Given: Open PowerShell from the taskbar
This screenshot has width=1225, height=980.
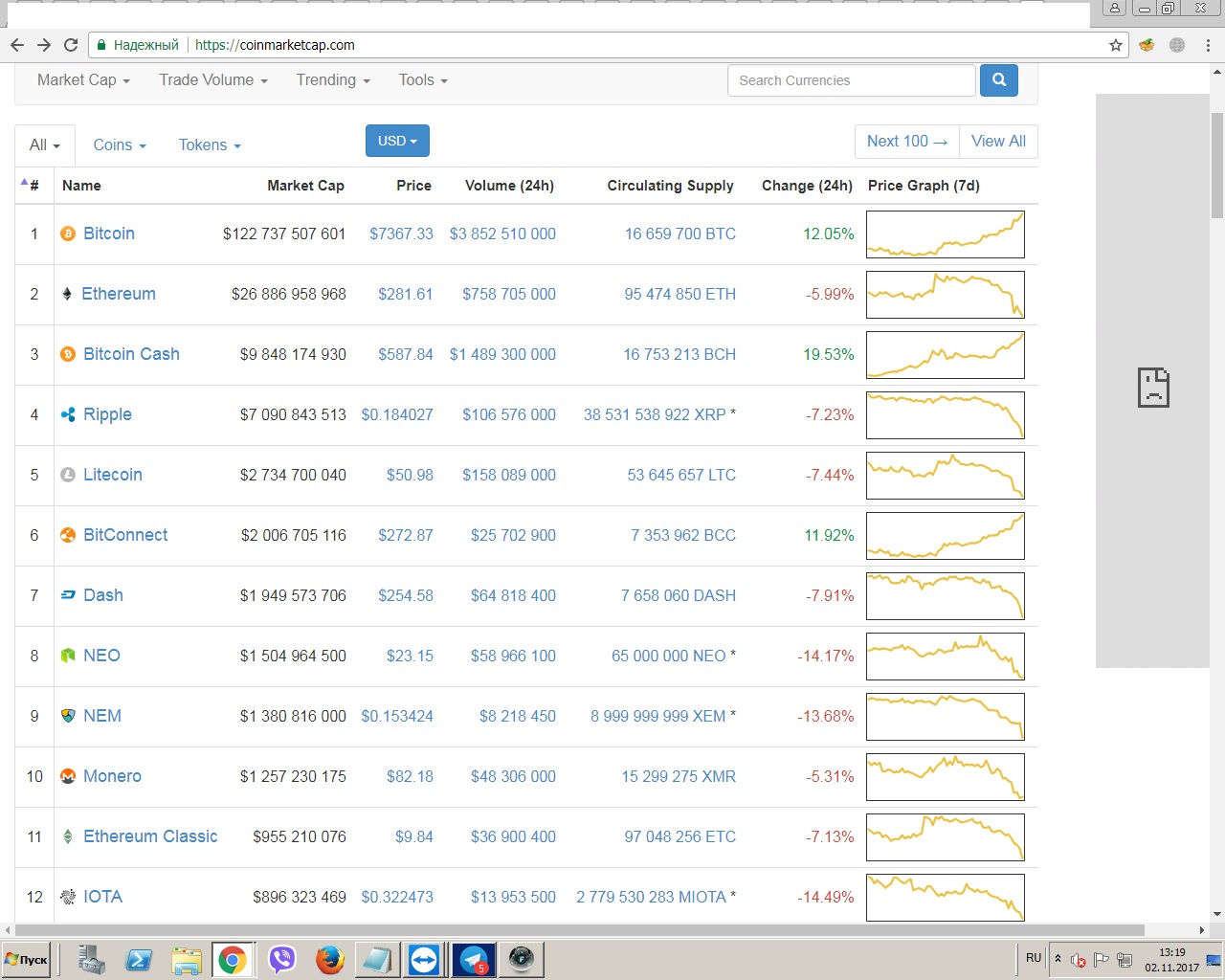Looking at the screenshot, I should point(139,959).
